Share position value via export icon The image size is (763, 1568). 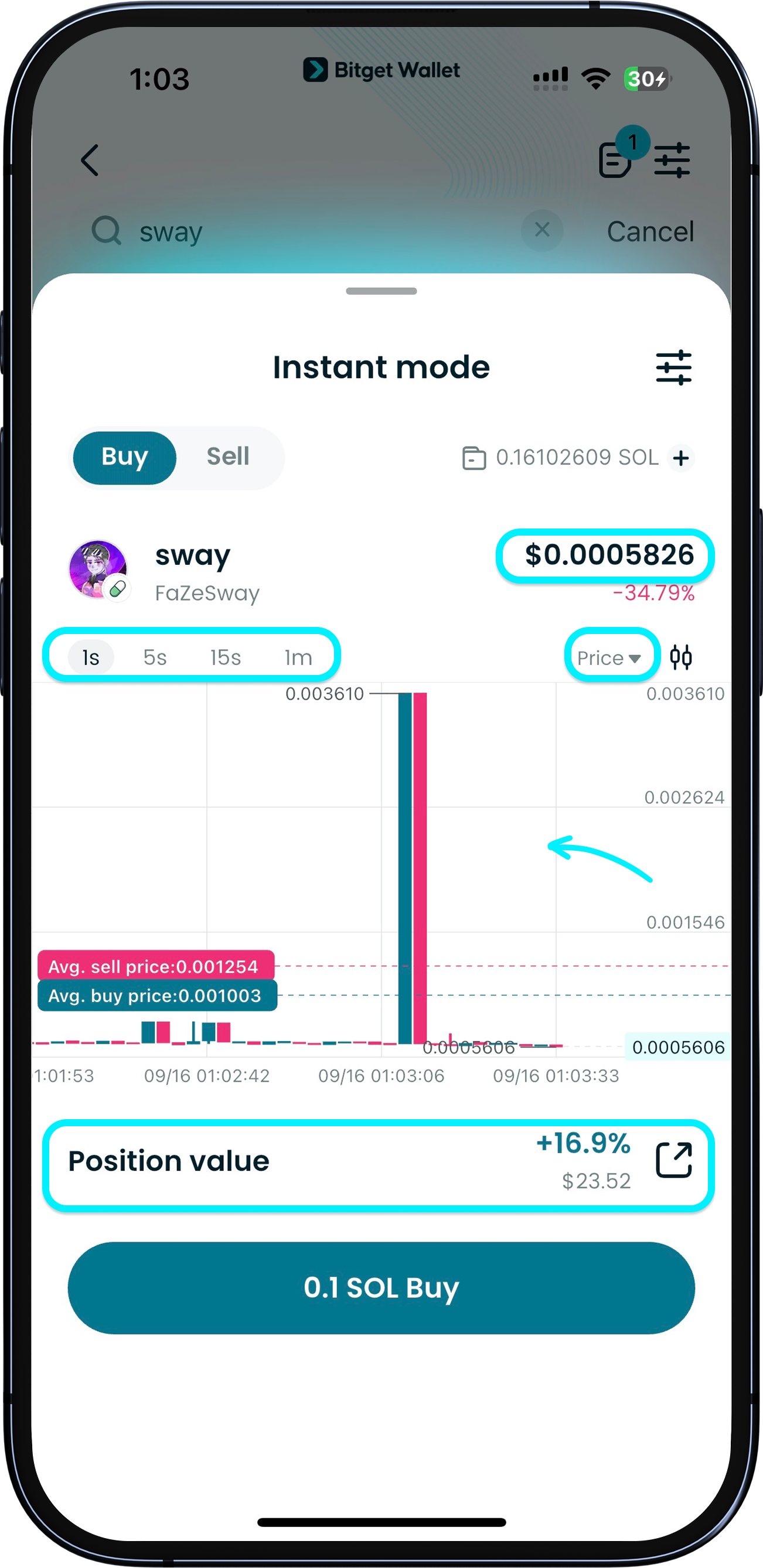[673, 1160]
